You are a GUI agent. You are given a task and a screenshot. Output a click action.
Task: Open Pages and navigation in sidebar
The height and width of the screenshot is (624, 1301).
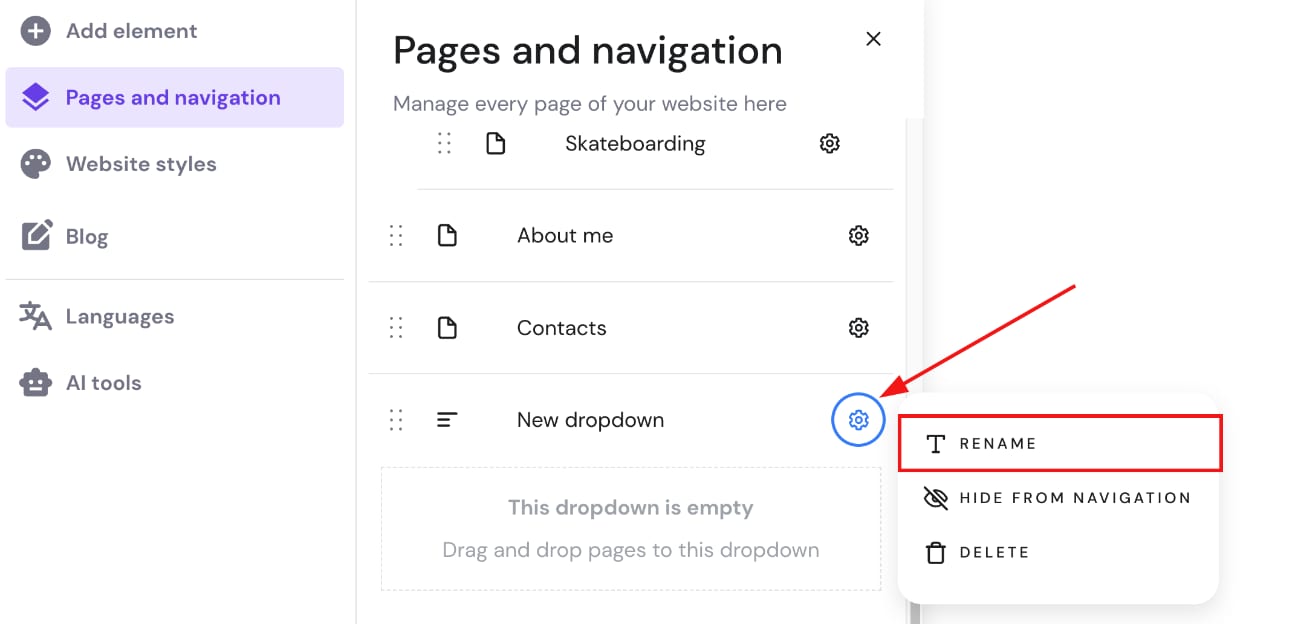173,98
